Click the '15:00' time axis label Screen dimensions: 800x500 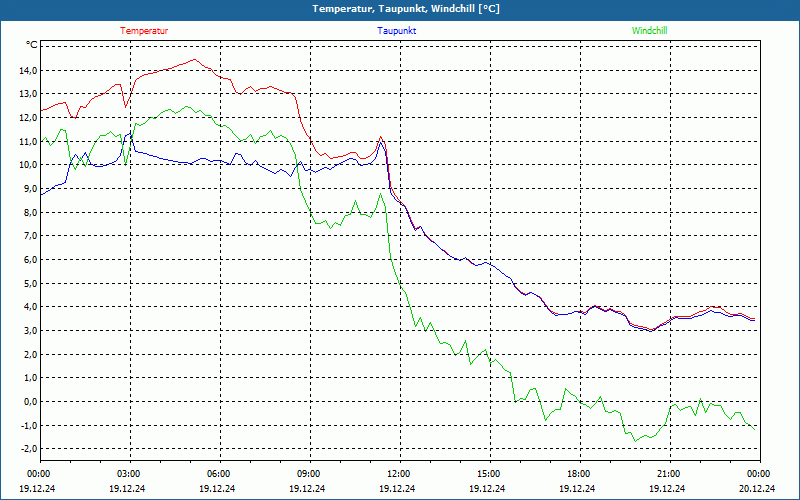(x=490, y=473)
